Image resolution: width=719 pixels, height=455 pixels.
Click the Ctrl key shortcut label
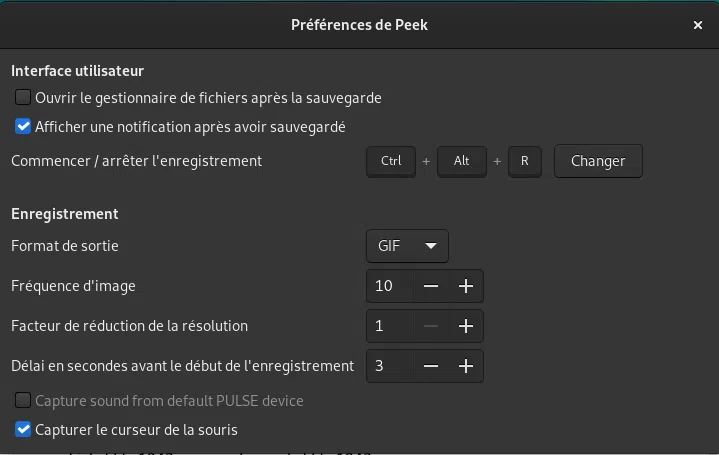pos(391,161)
